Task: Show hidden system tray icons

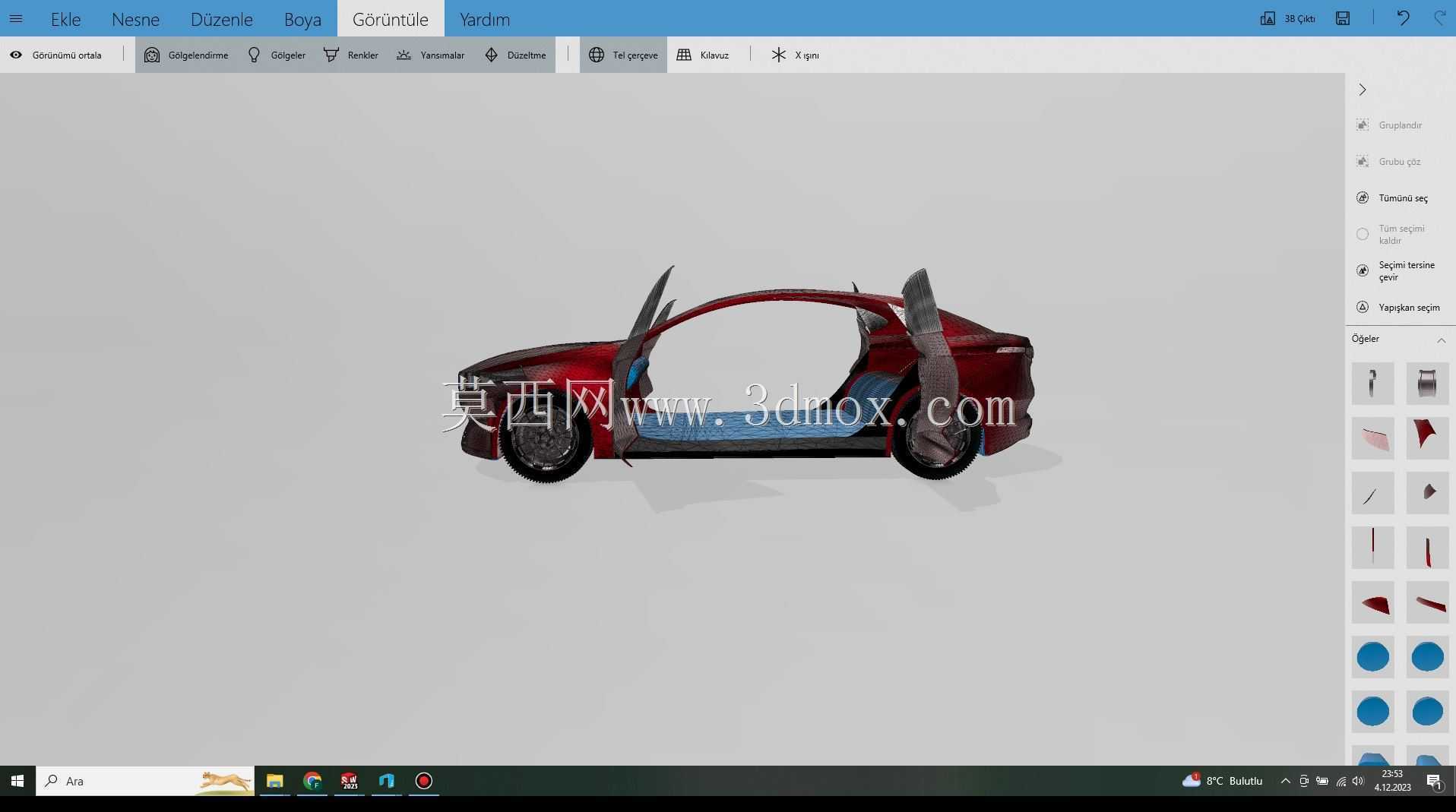Action: (x=1285, y=781)
